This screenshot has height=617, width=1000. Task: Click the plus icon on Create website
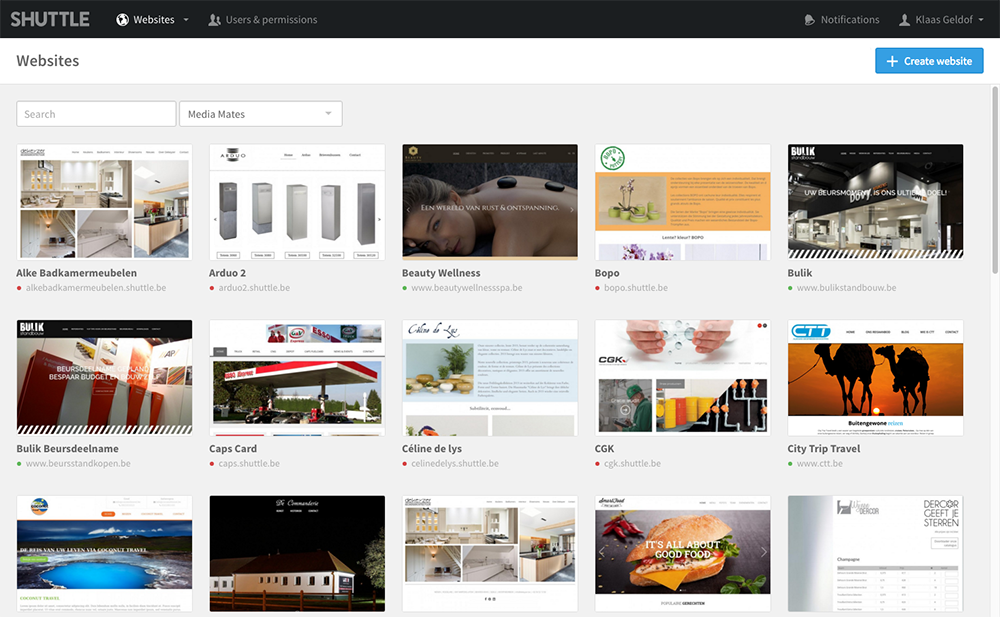click(x=892, y=61)
